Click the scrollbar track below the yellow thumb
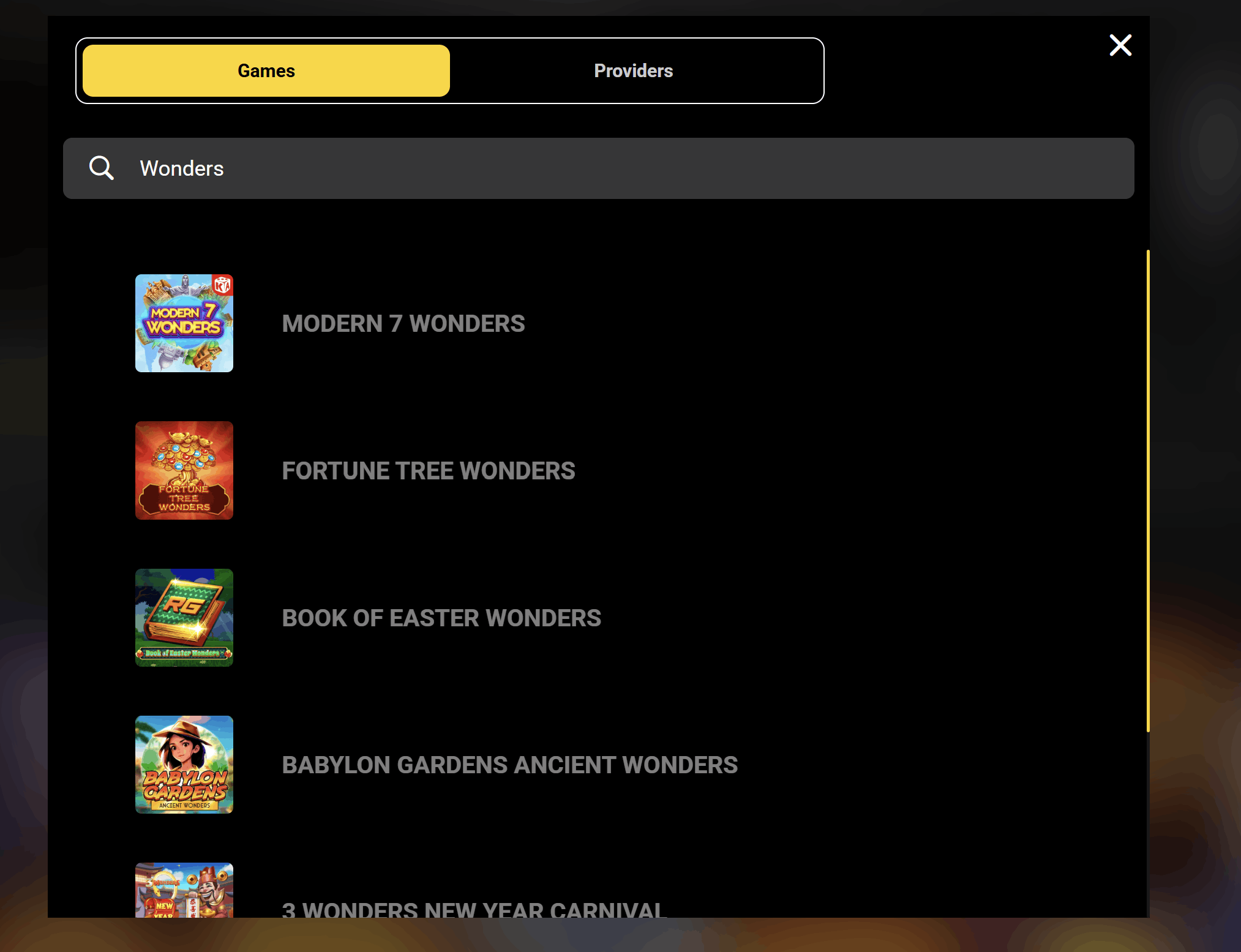1241x952 pixels. coord(1147,826)
